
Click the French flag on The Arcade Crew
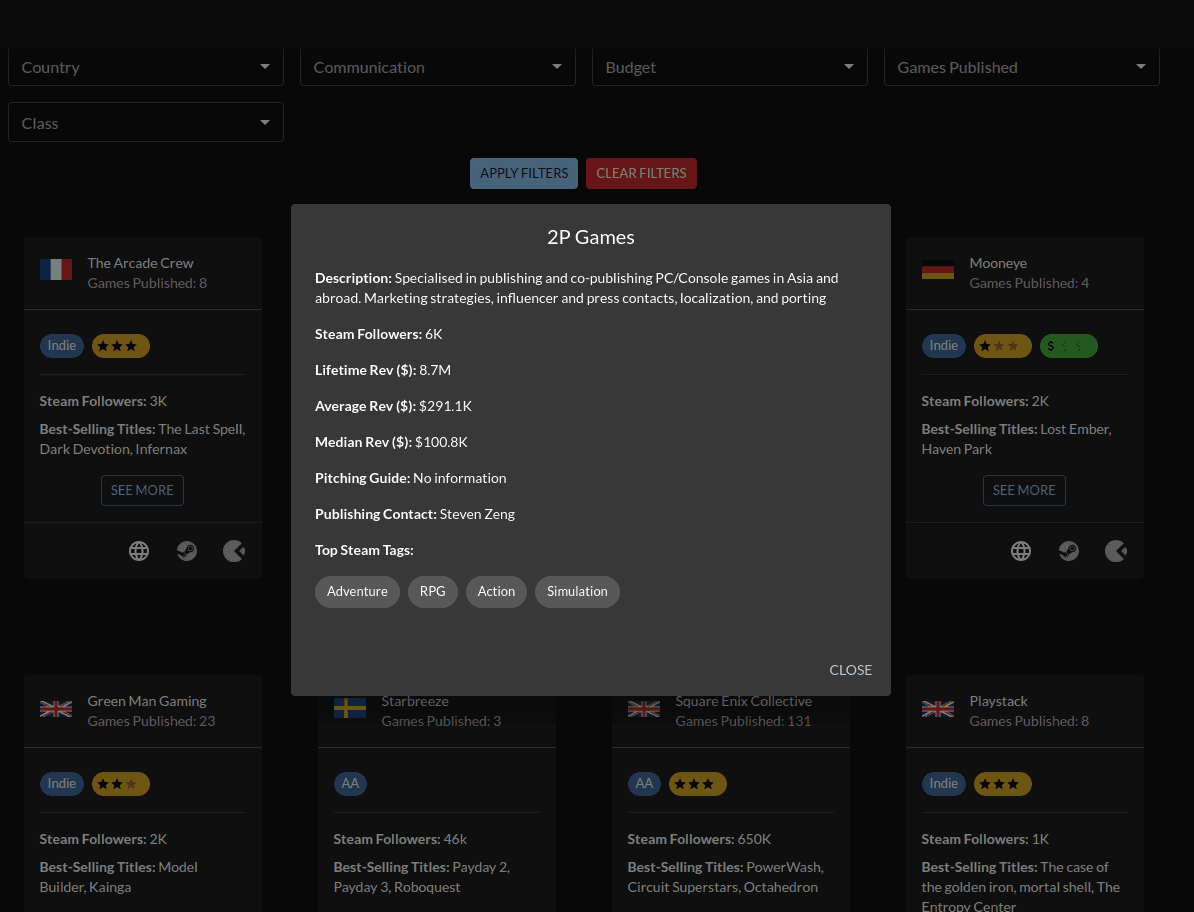tap(56, 269)
